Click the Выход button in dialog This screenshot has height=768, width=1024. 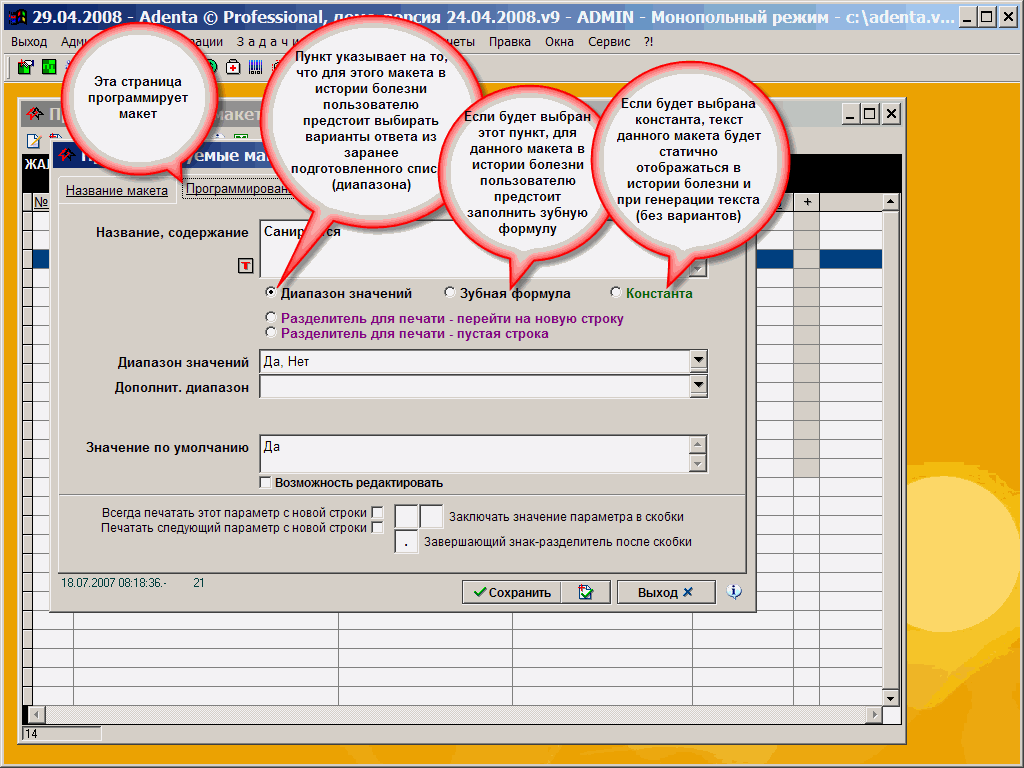665,592
